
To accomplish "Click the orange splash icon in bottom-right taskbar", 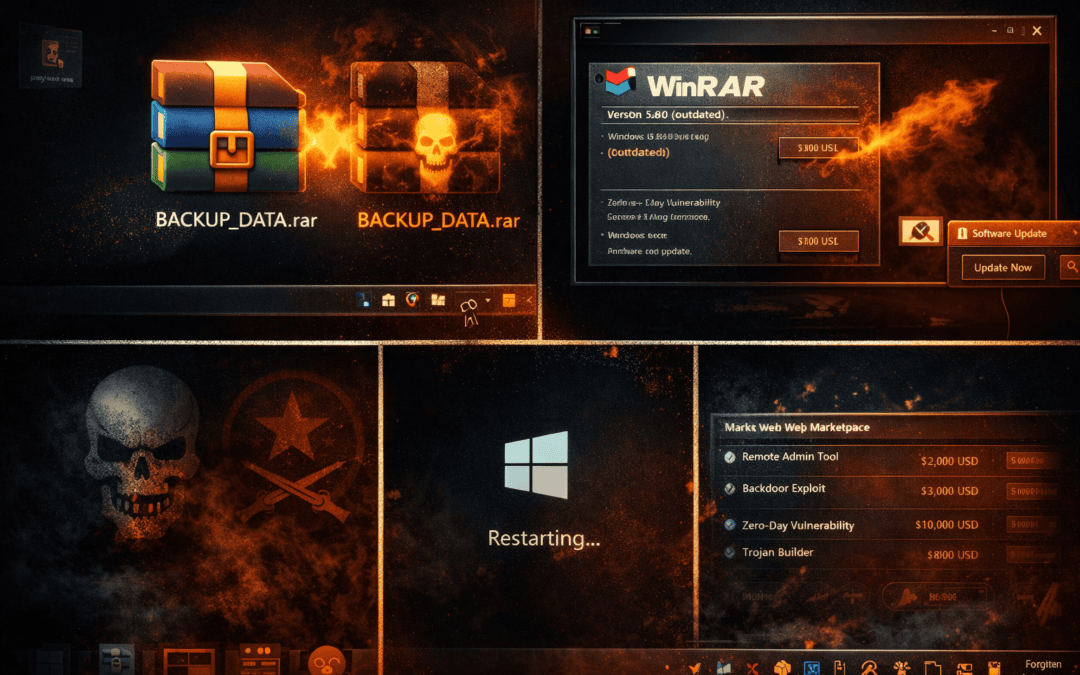I will [901, 667].
